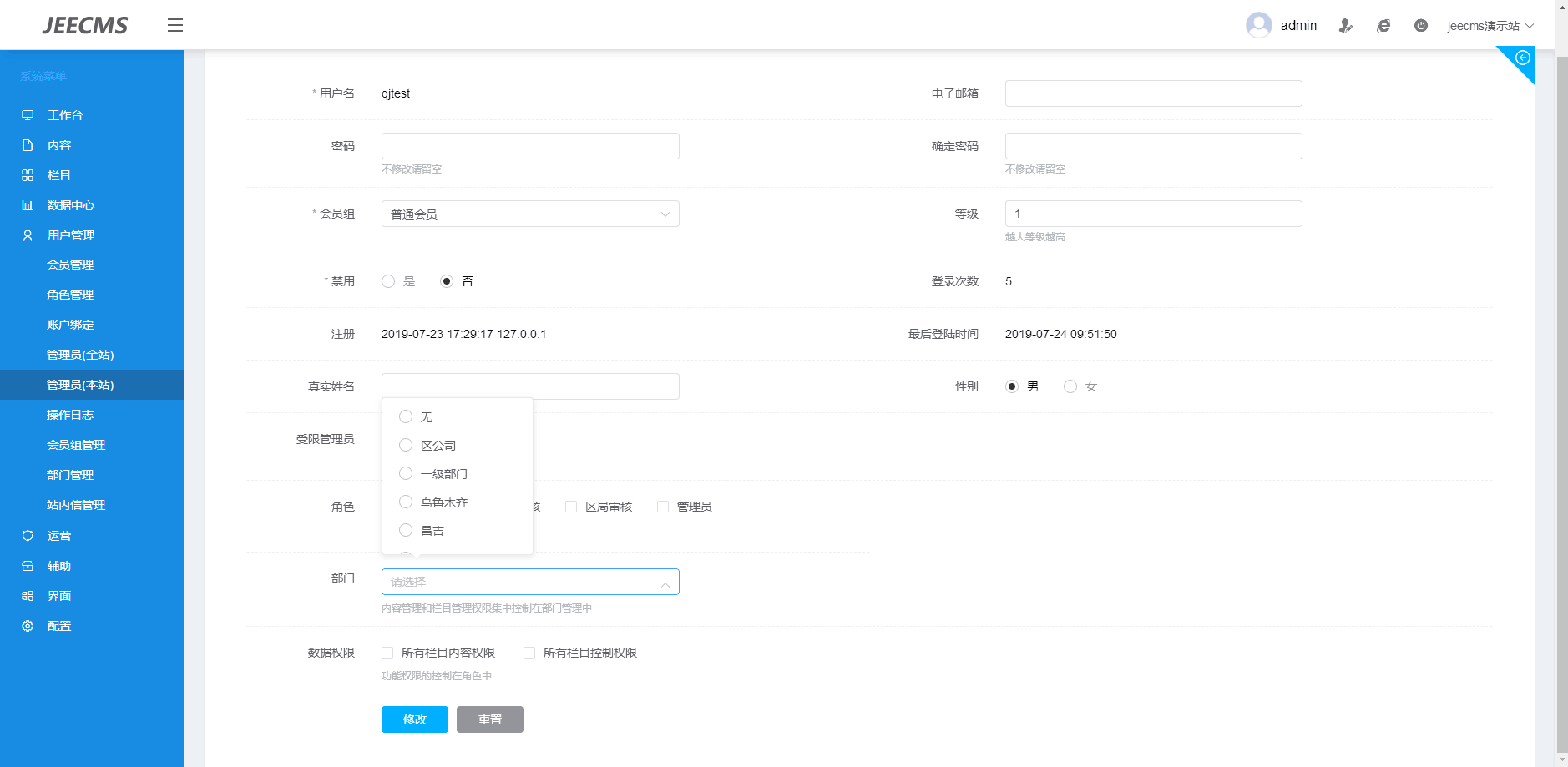Open the browser preview icon in header

pos(1383,26)
